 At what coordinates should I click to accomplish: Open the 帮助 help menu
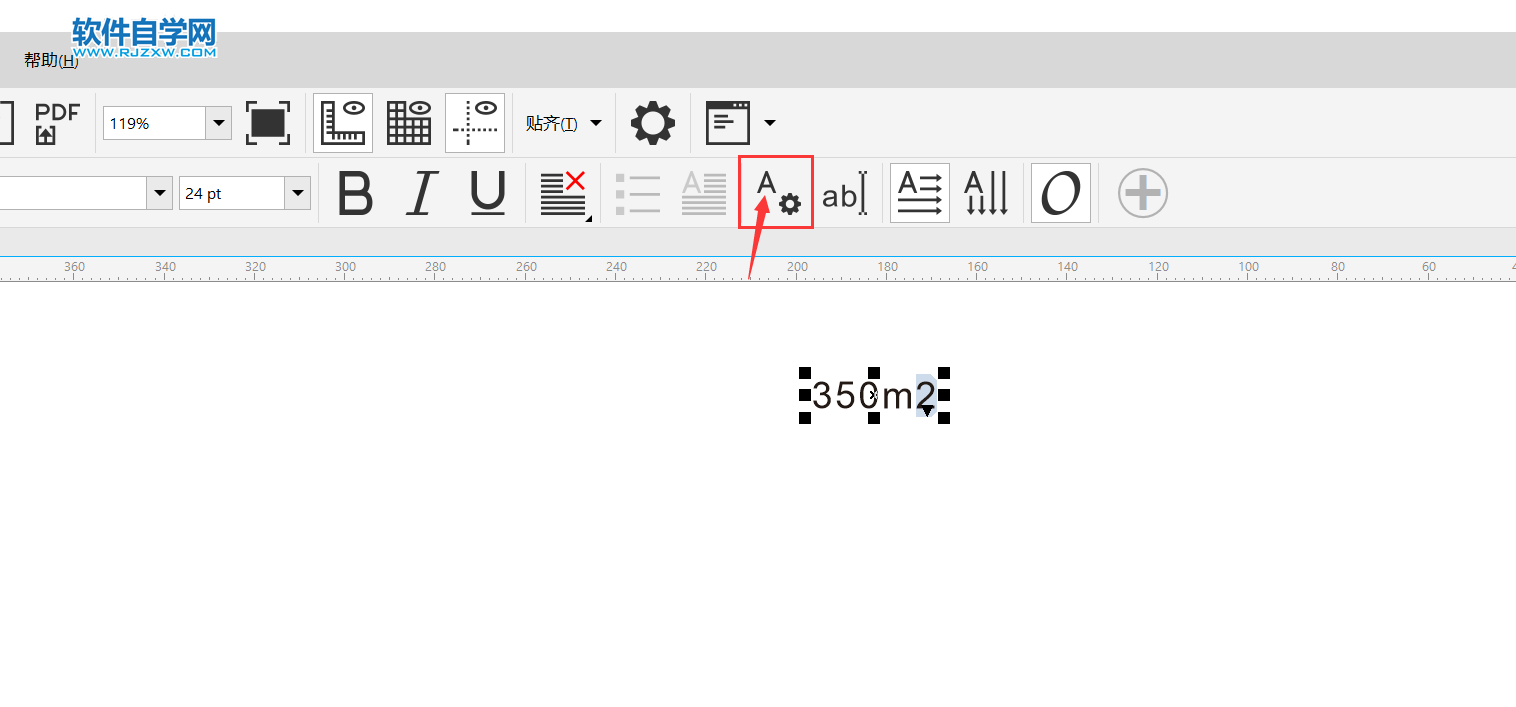point(49,60)
